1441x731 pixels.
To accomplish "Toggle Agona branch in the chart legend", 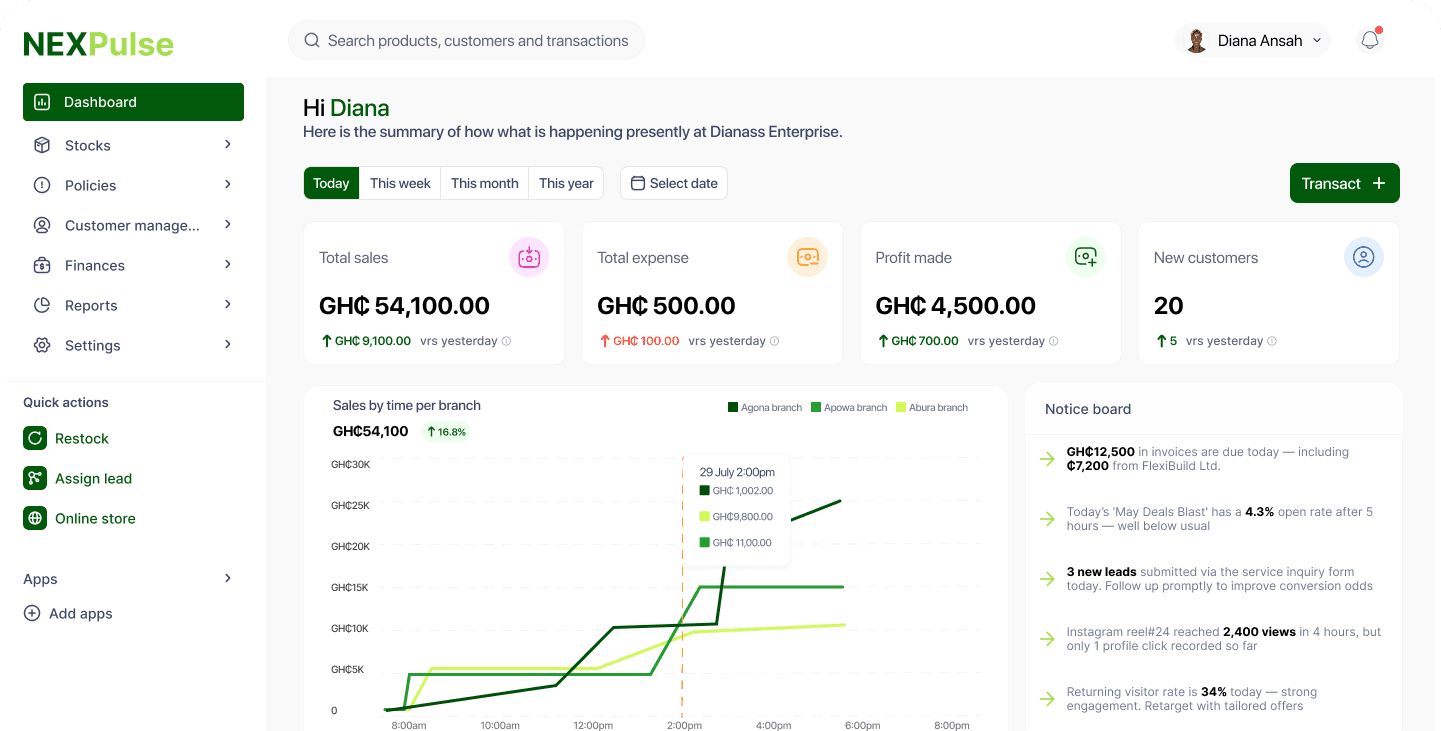I will tap(764, 407).
